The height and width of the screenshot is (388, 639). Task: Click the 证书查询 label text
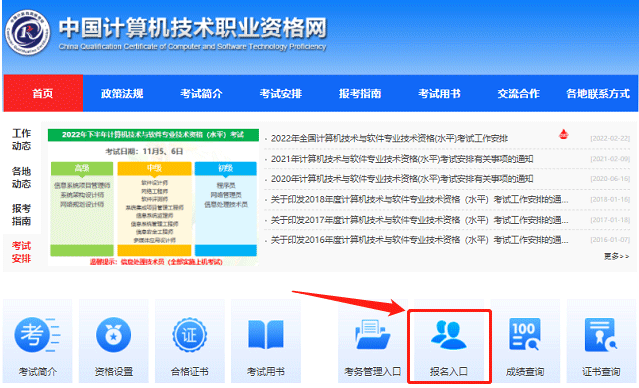click(x=601, y=372)
